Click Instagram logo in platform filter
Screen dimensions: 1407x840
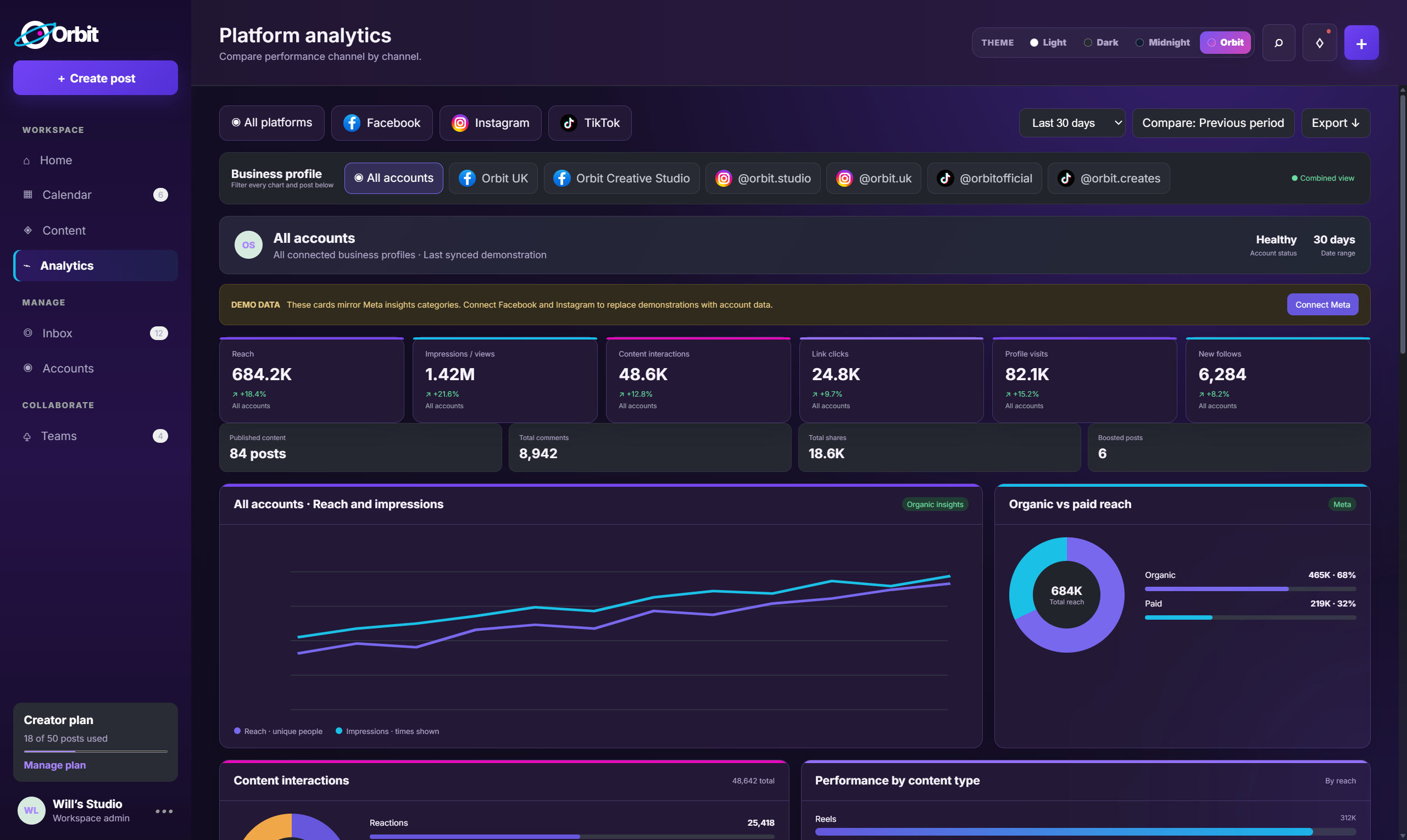tap(460, 123)
